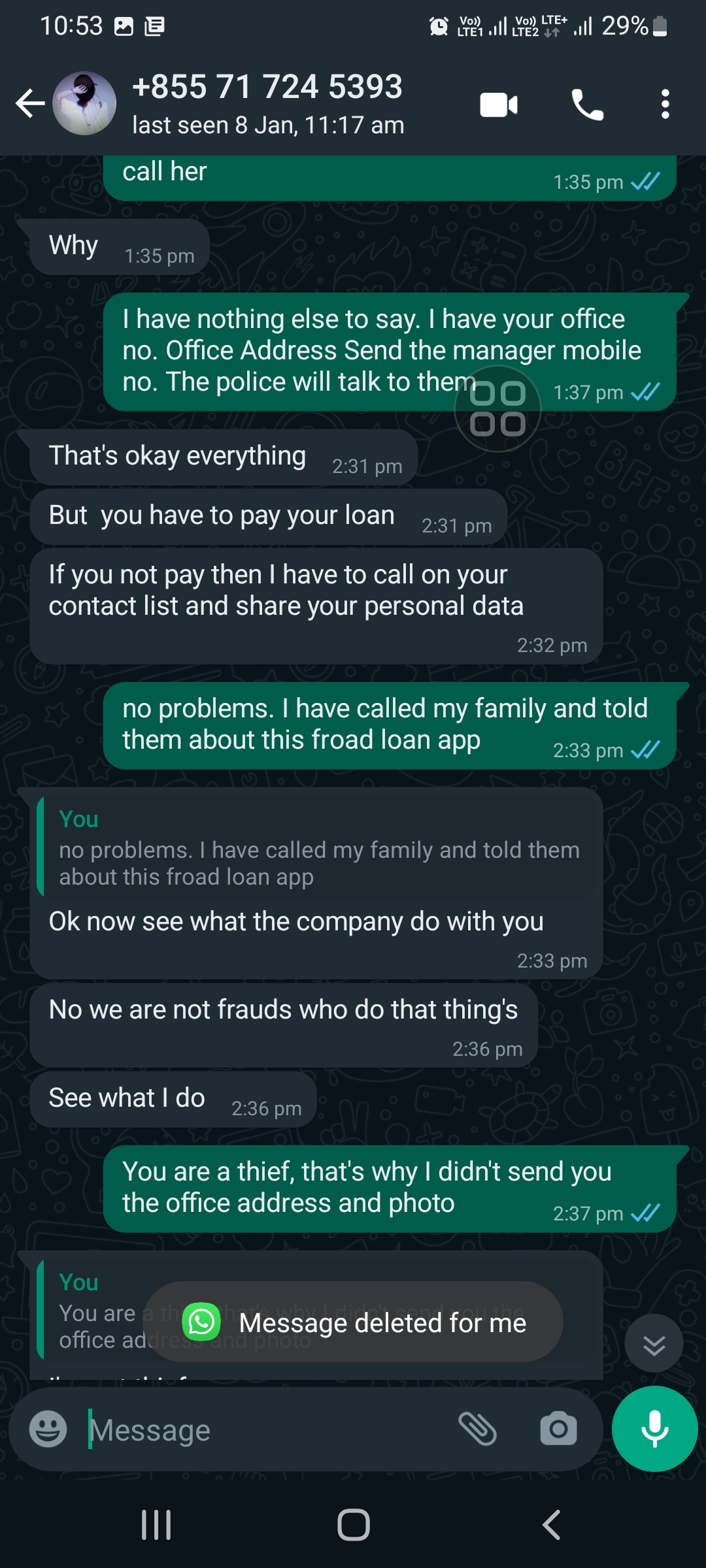Go back using the header arrow
The width and height of the screenshot is (706, 1568).
[30, 103]
